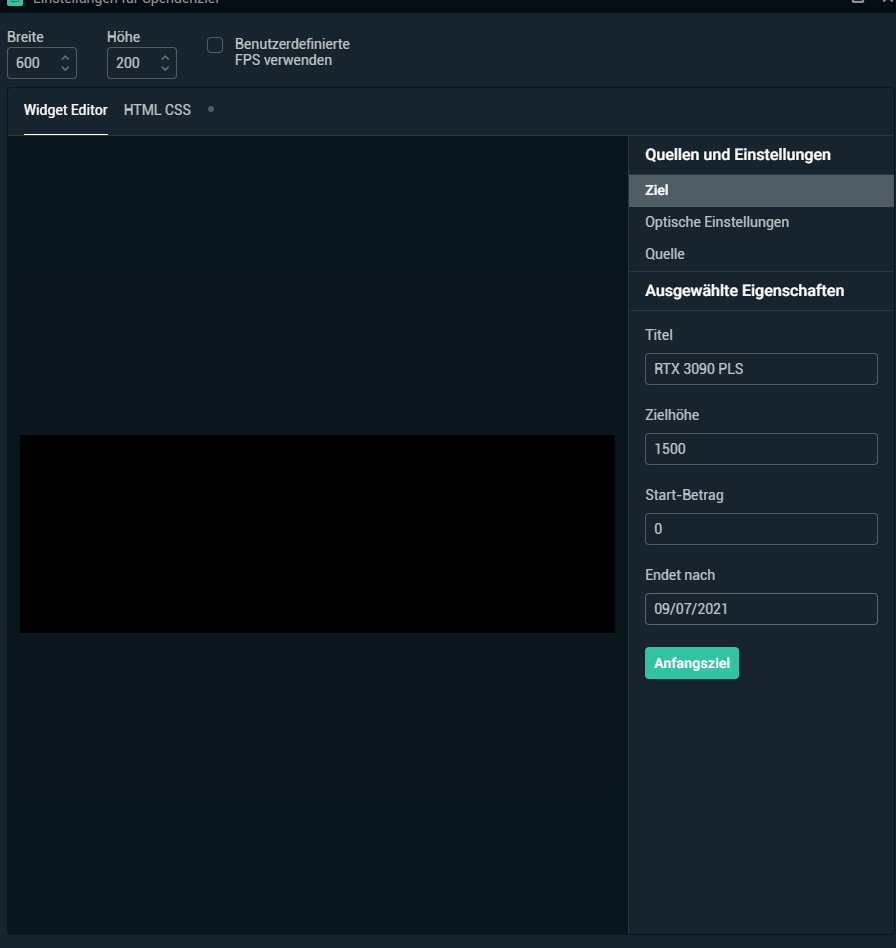Click the black widget preview area
This screenshot has height=948, width=896.
pyautogui.click(x=317, y=534)
